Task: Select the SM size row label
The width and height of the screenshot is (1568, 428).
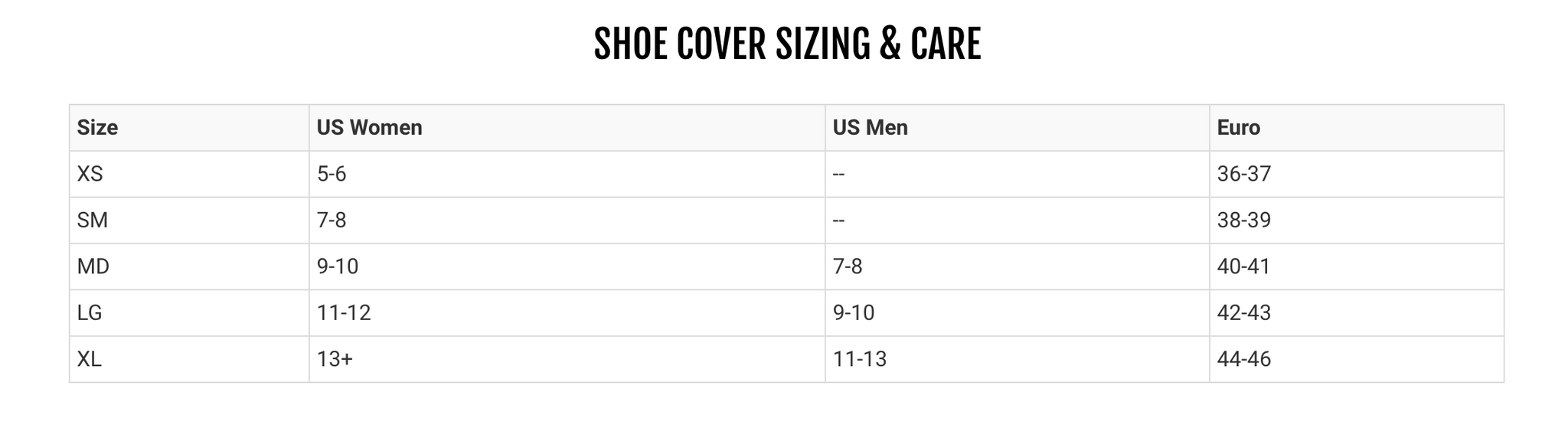Action: (x=92, y=221)
